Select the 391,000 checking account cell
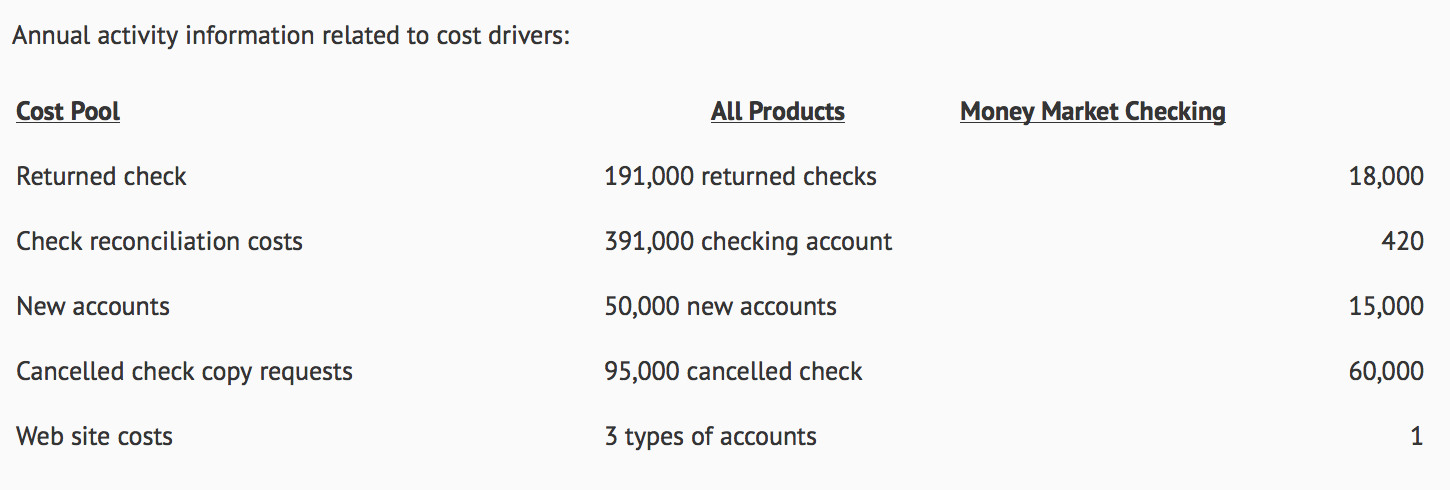The height and width of the screenshot is (490, 1450). (x=748, y=241)
